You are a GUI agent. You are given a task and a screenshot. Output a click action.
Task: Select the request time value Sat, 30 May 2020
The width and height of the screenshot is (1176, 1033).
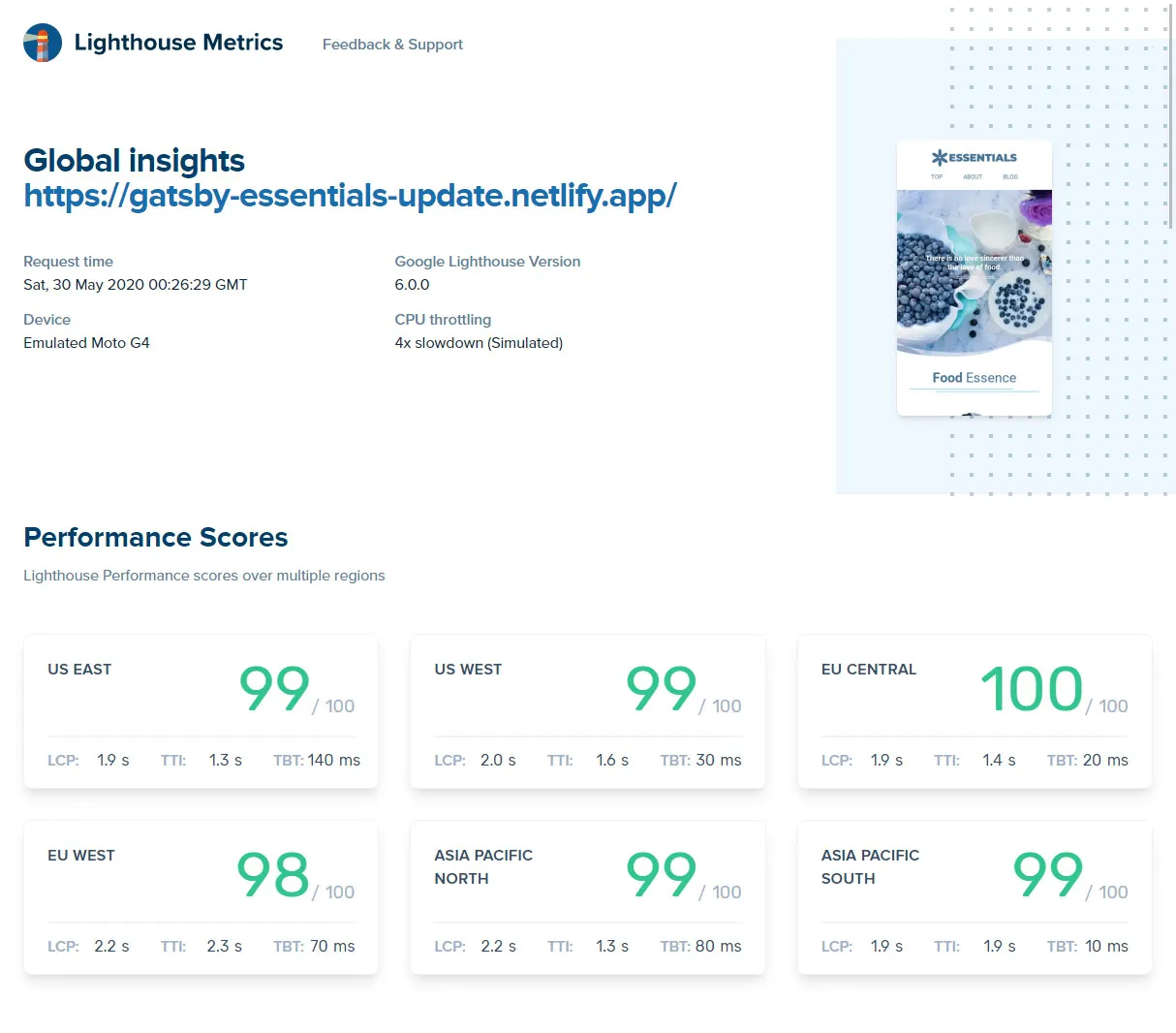pyautogui.click(x=136, y=285)
